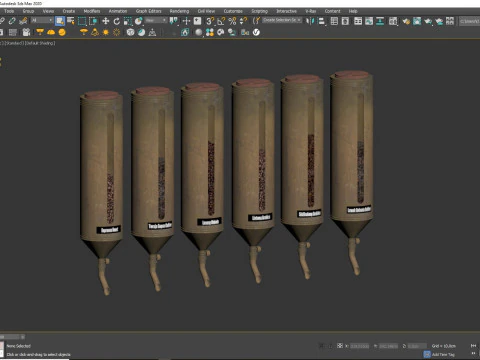Click the orange sphere light icon

tap(62, 32)
